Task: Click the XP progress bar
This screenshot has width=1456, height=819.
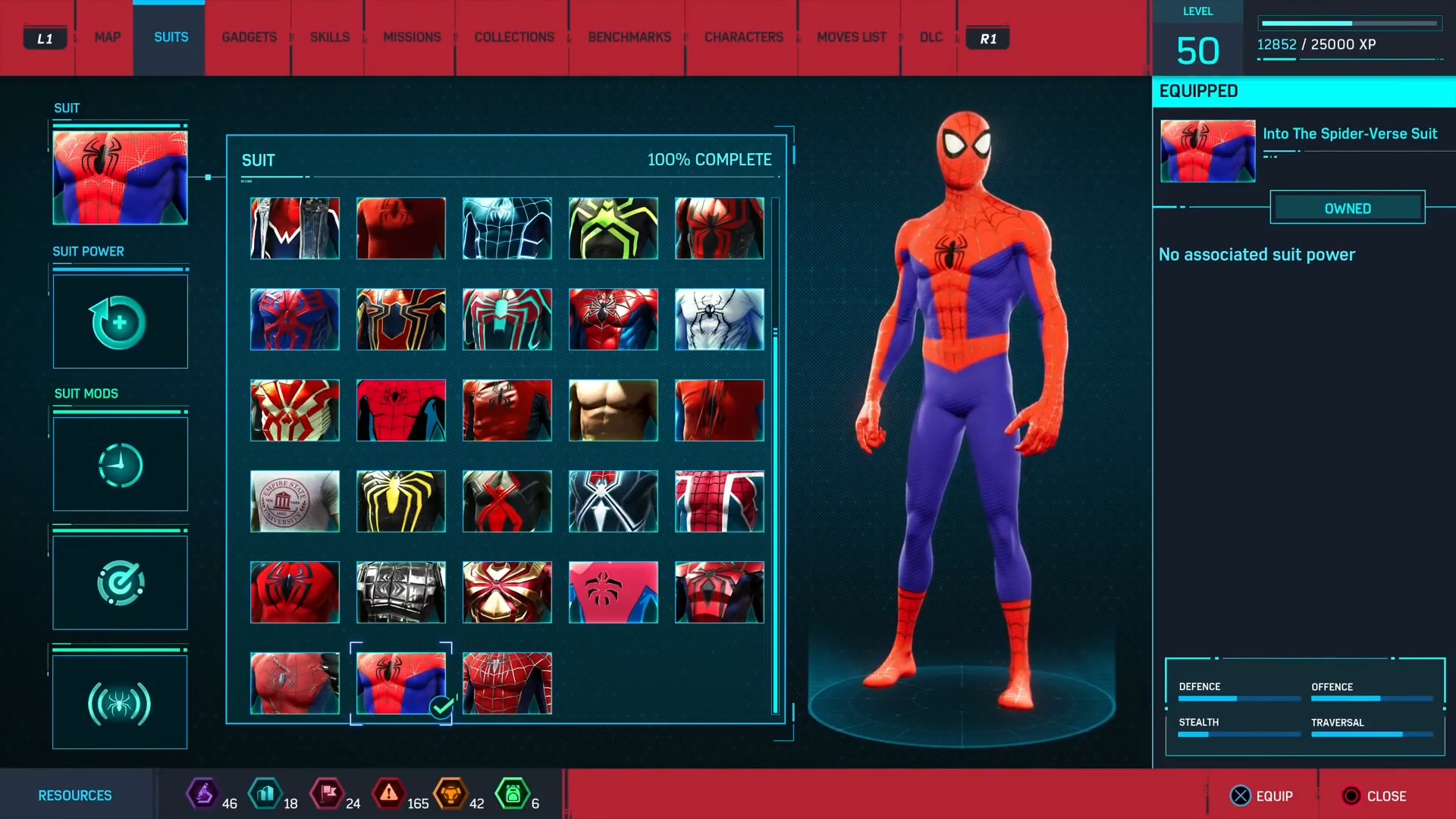Action: coord(1350,24)
